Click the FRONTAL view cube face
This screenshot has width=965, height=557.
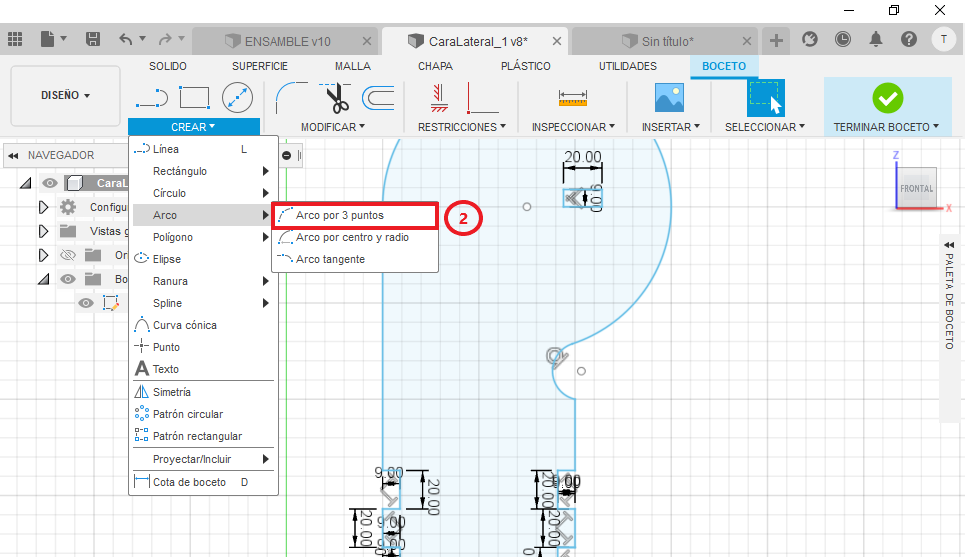916,188
